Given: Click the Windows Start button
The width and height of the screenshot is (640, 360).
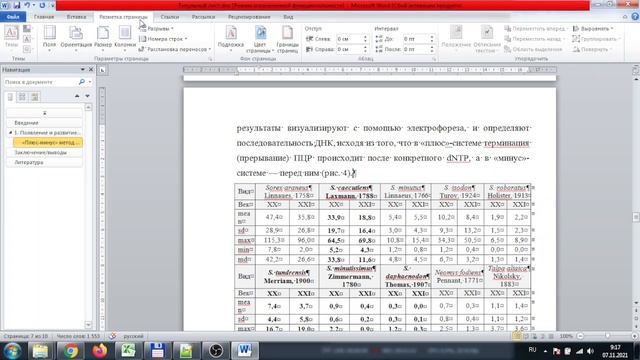Looking at the screenshot, I should pyautogui.click(x=12, y=351).
